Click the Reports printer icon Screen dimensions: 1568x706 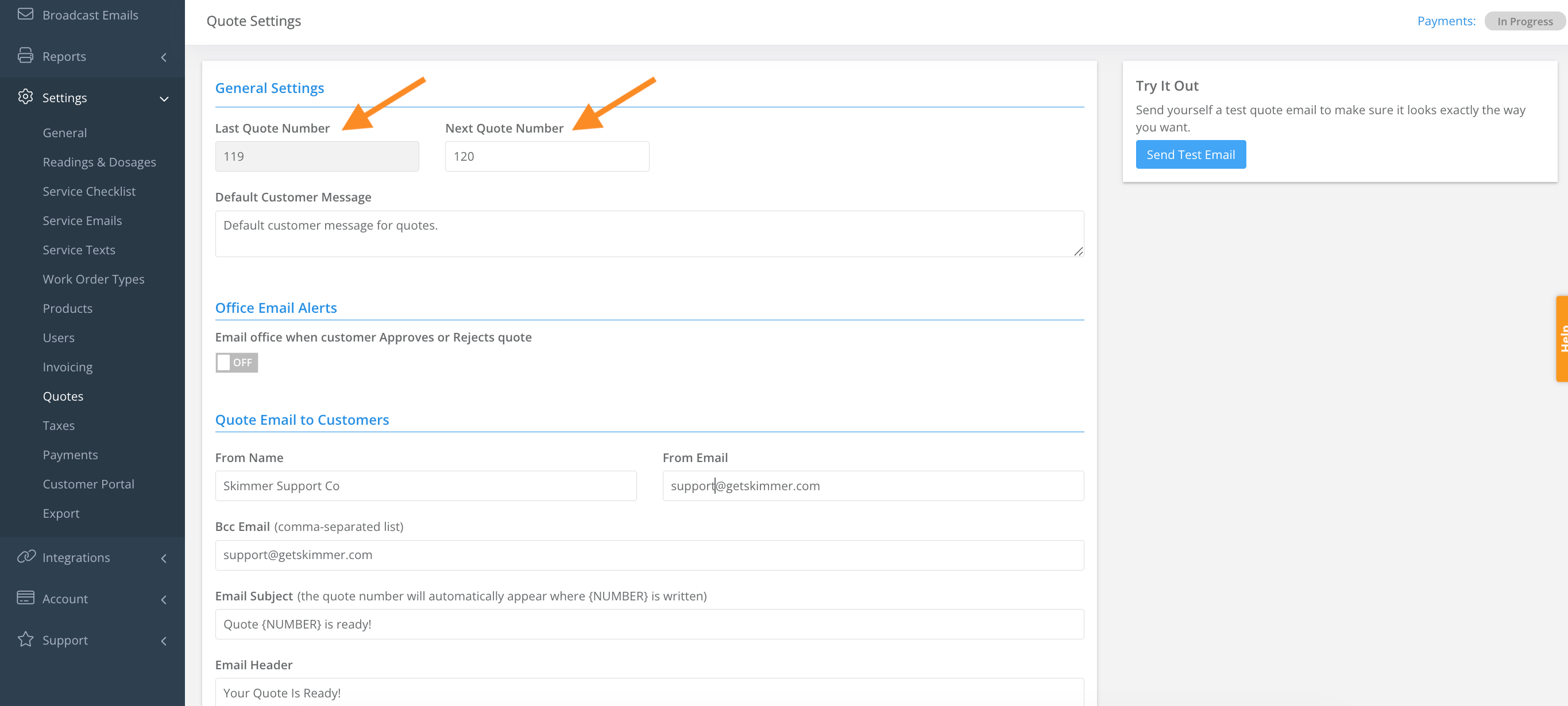point(26,56)
